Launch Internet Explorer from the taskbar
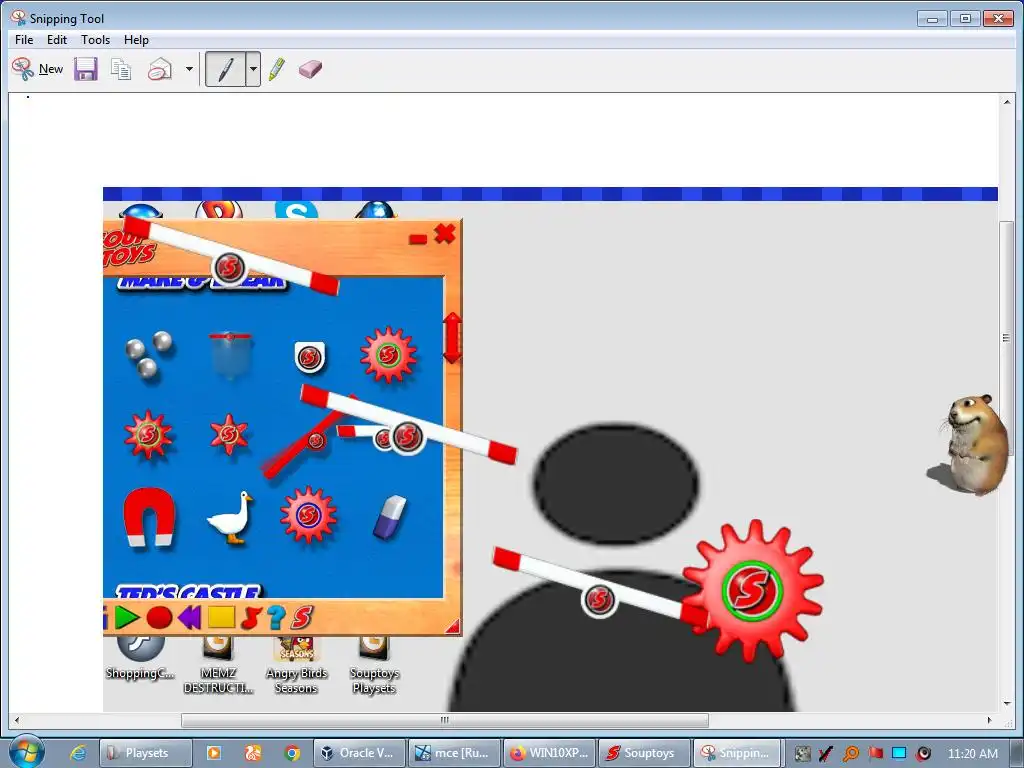This screenshot has height=768, width=1024. [78, 753]
